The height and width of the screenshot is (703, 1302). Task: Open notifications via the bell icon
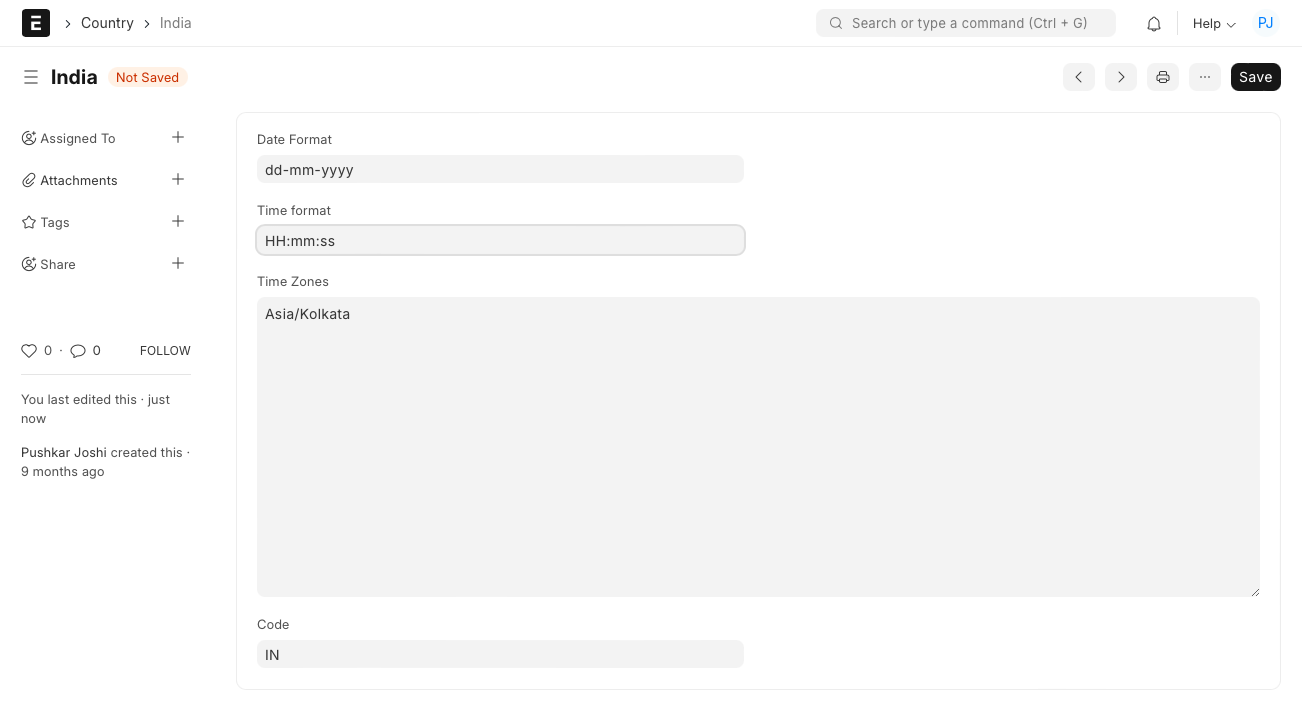point(1153,23)
